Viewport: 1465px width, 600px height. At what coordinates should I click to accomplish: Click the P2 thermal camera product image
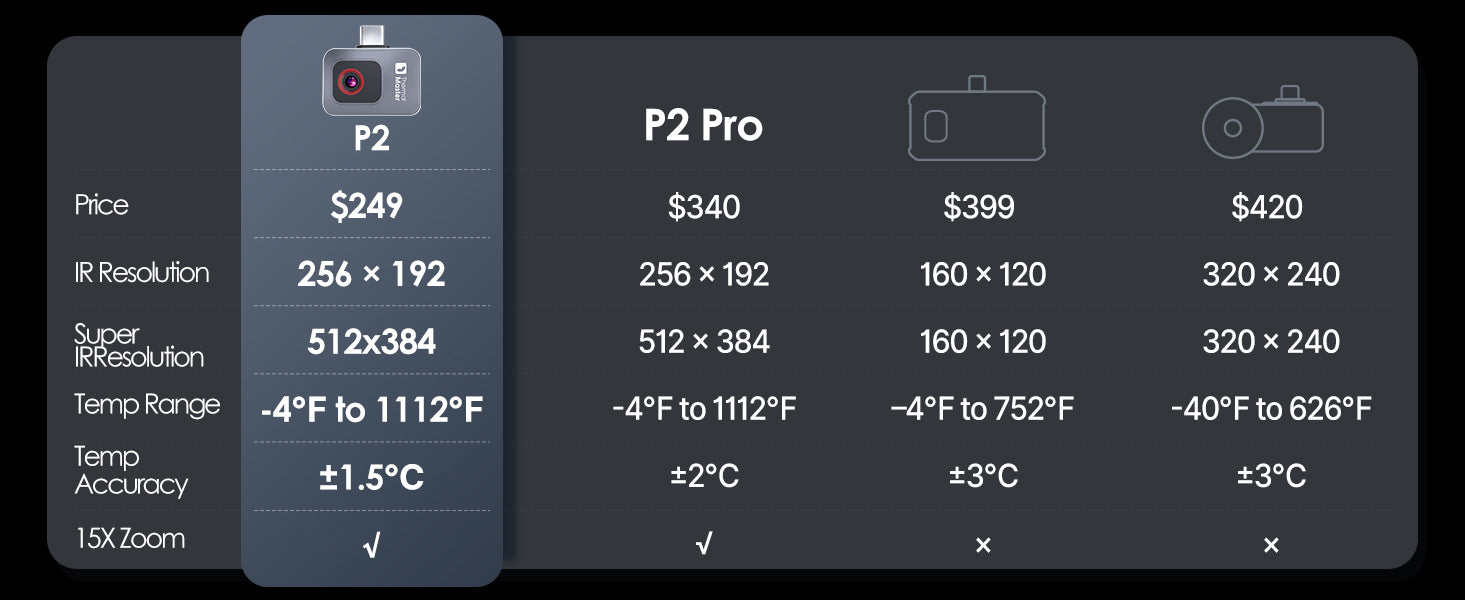371,78
